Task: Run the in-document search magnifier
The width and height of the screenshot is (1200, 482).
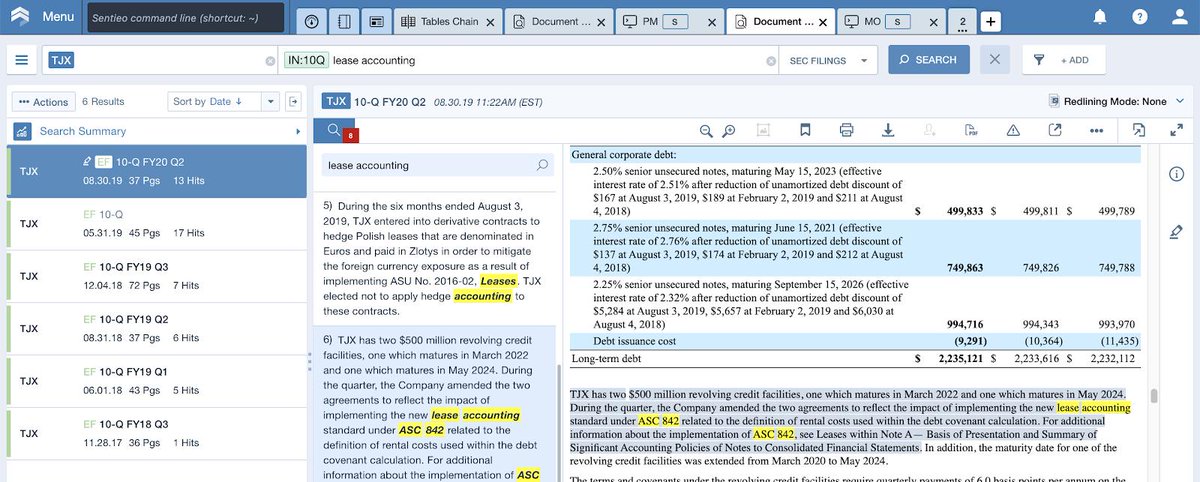Action: [543, 165]
